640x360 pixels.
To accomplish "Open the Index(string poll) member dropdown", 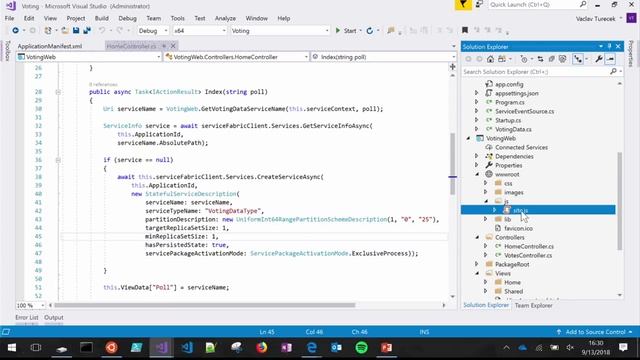I will (384, 57).
